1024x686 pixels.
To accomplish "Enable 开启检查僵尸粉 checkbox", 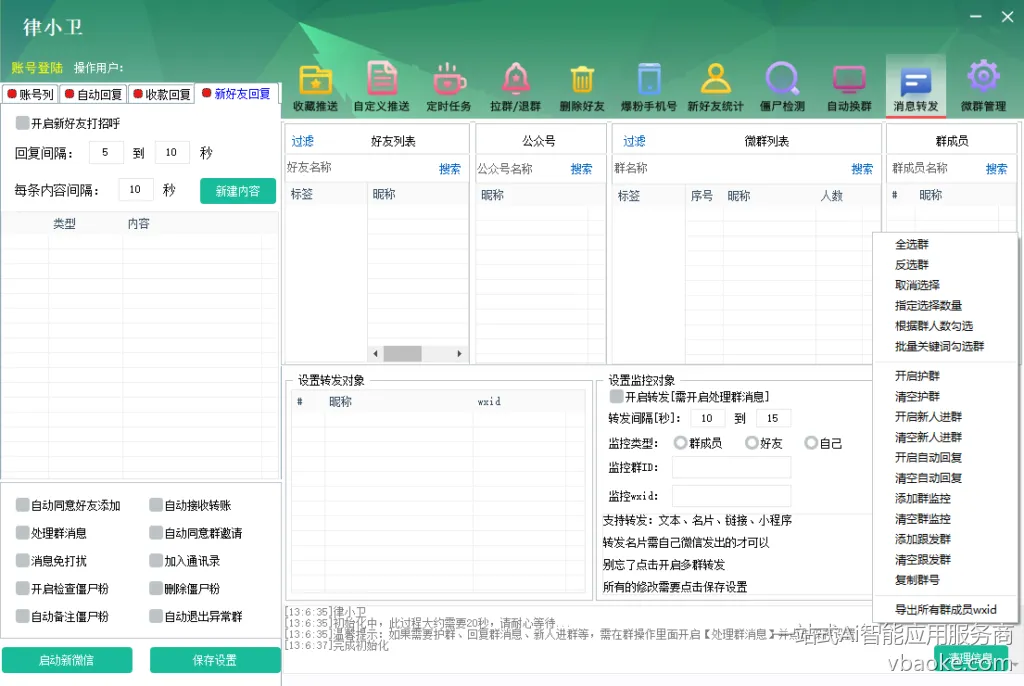I will 23,588.
